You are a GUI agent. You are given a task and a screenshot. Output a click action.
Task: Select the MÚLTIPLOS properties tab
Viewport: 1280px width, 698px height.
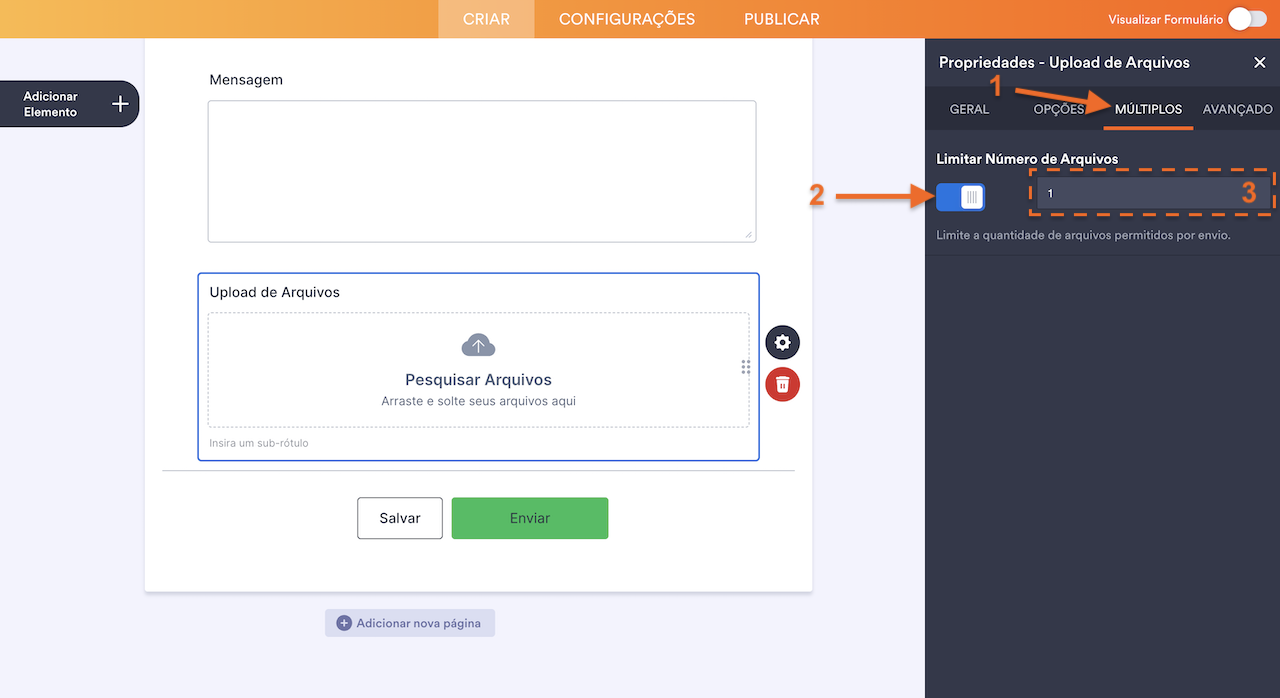pyautogui.click(x=1148, y=109)
